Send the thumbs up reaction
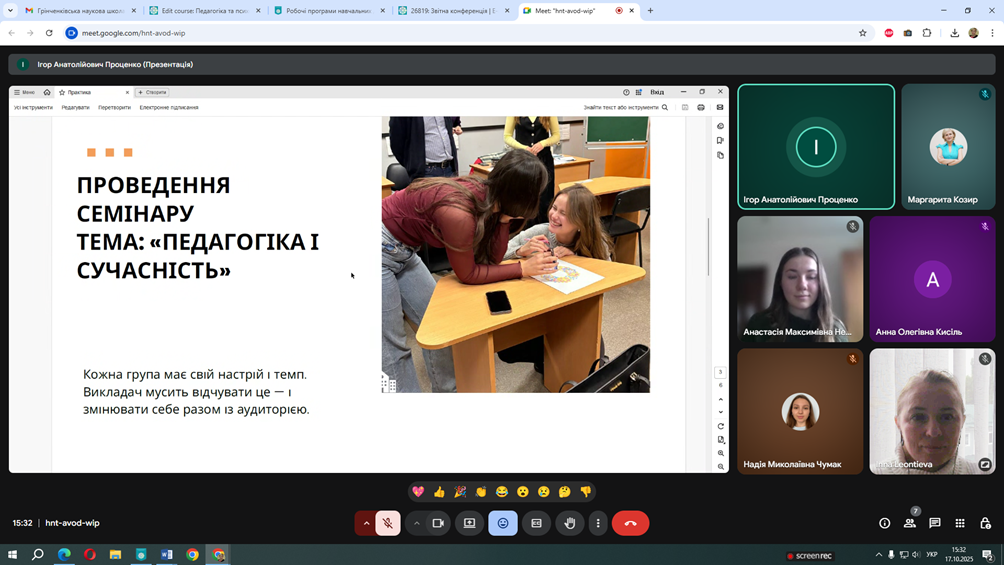The width and height of the screenshot is (1004, 565). [439, 492]
